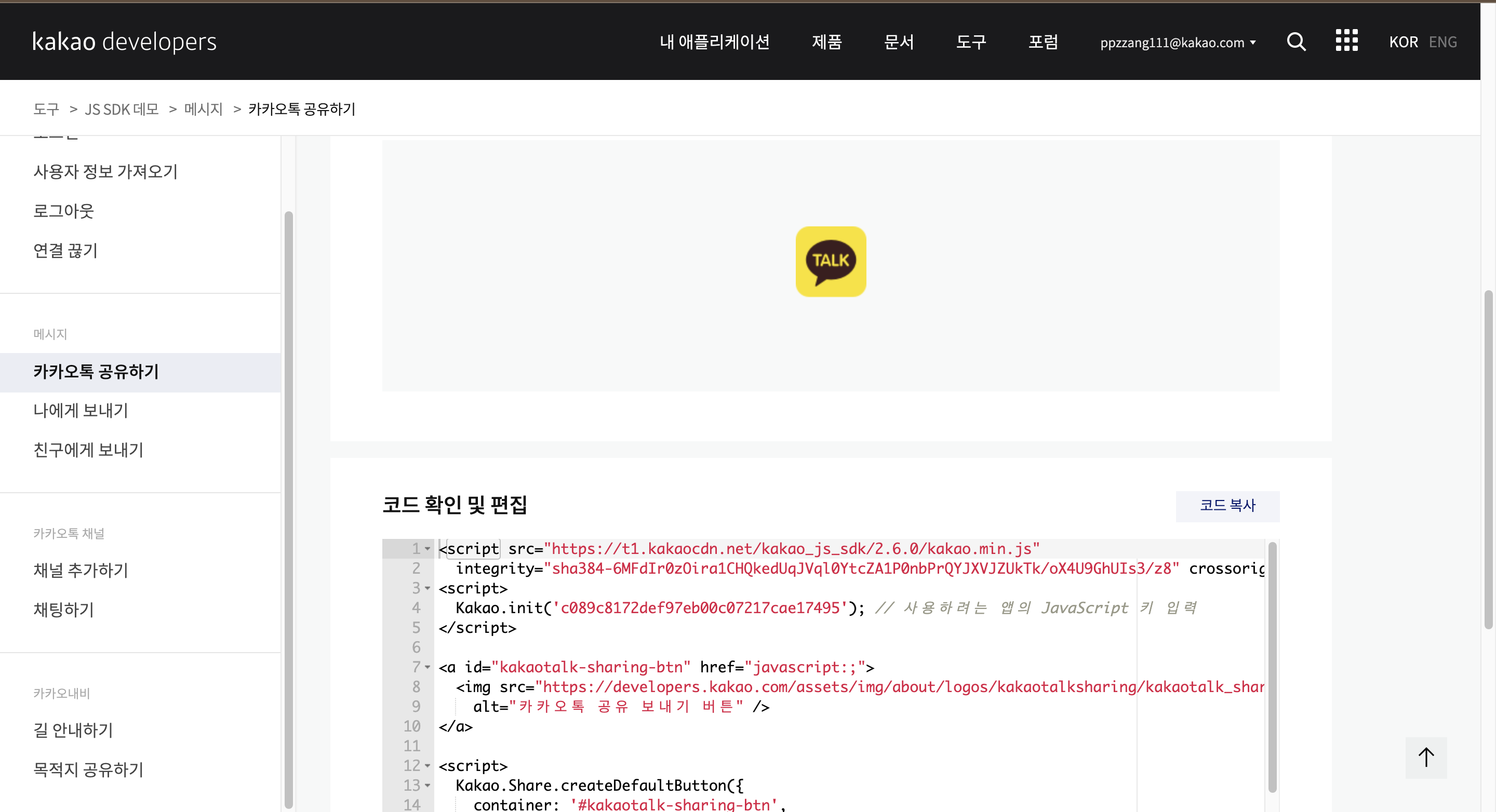
Task: Fold the code block at line 3
Action: (x=428, y=588)
